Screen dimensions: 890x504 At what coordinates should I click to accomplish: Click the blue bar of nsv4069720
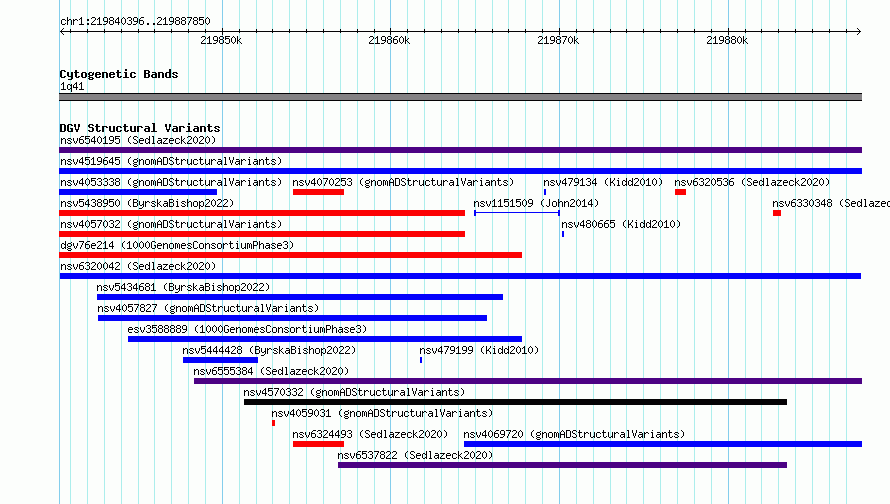663,444
